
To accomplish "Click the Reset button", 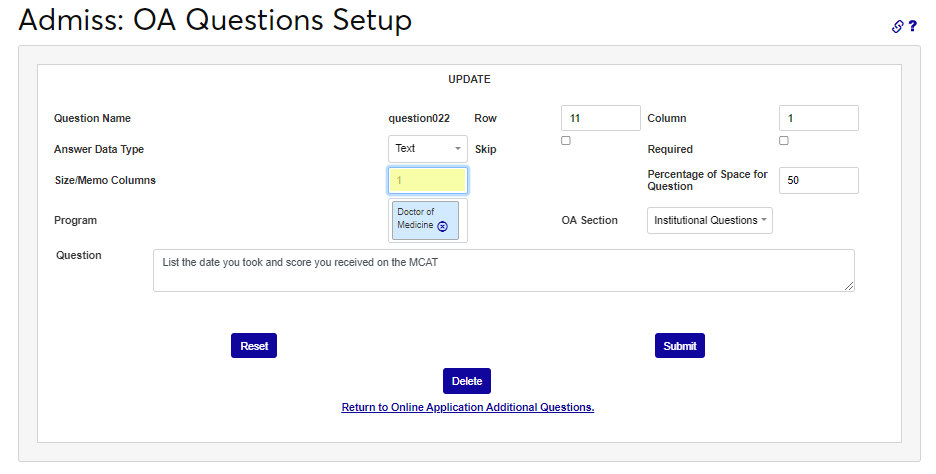I will [254, 346].
